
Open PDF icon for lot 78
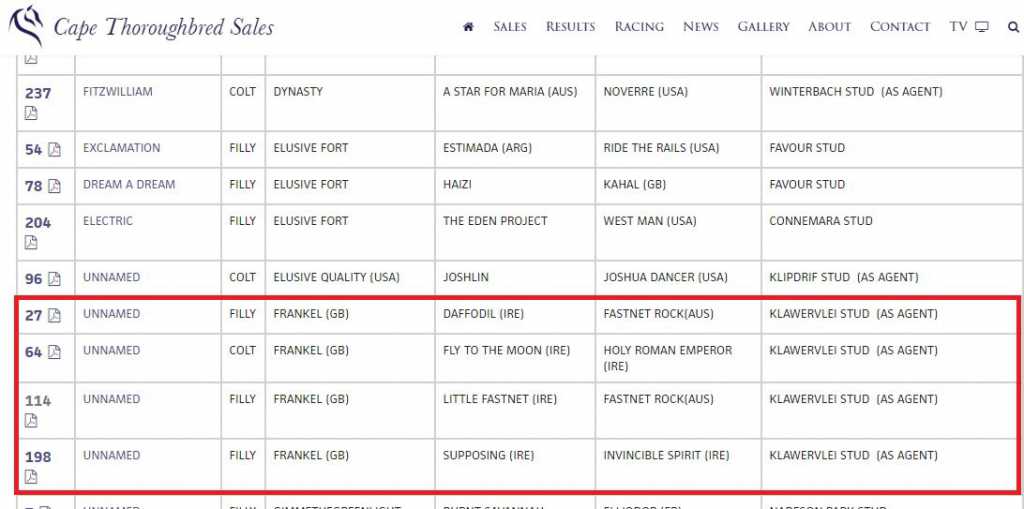(x=54, y=186)
